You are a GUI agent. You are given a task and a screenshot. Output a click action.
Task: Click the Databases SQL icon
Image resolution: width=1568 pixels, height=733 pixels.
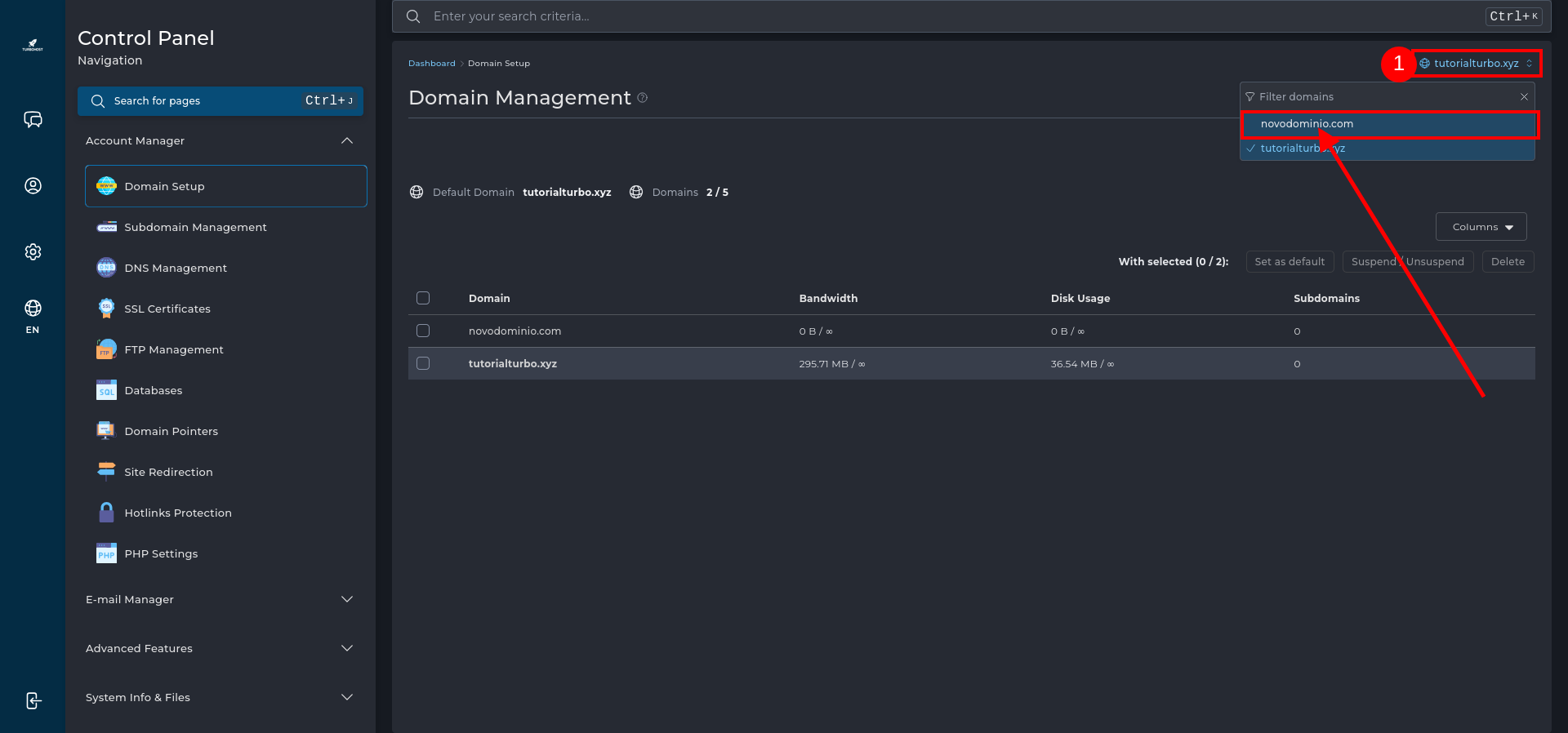pos(106,390)
